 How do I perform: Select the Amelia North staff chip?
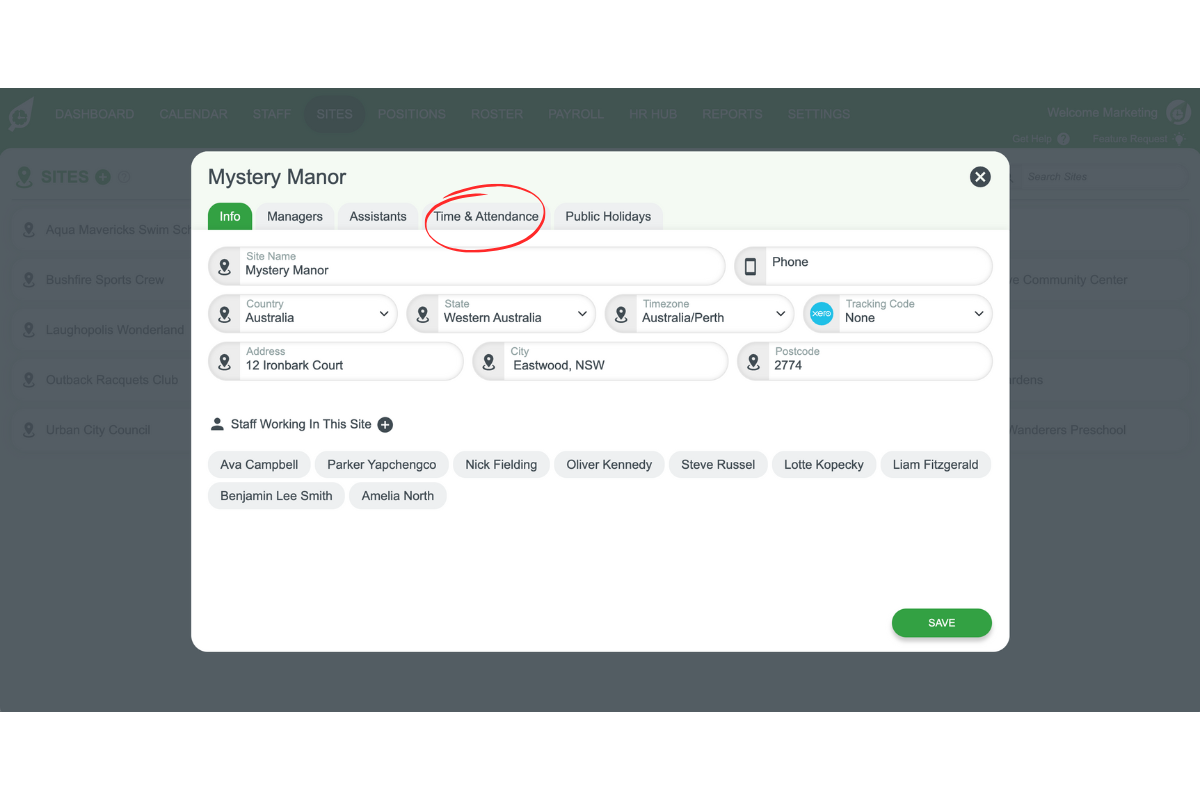(x=398, y=496)
